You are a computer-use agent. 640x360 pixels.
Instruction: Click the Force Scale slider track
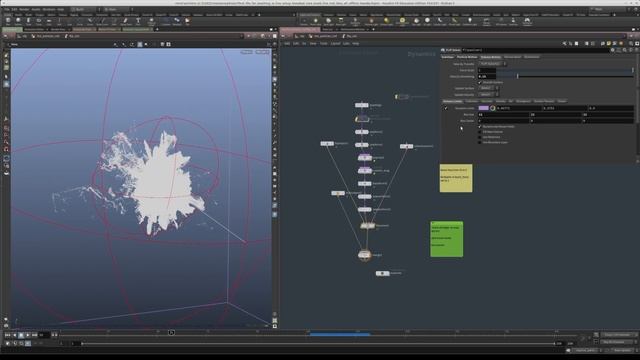pos(564,70)
